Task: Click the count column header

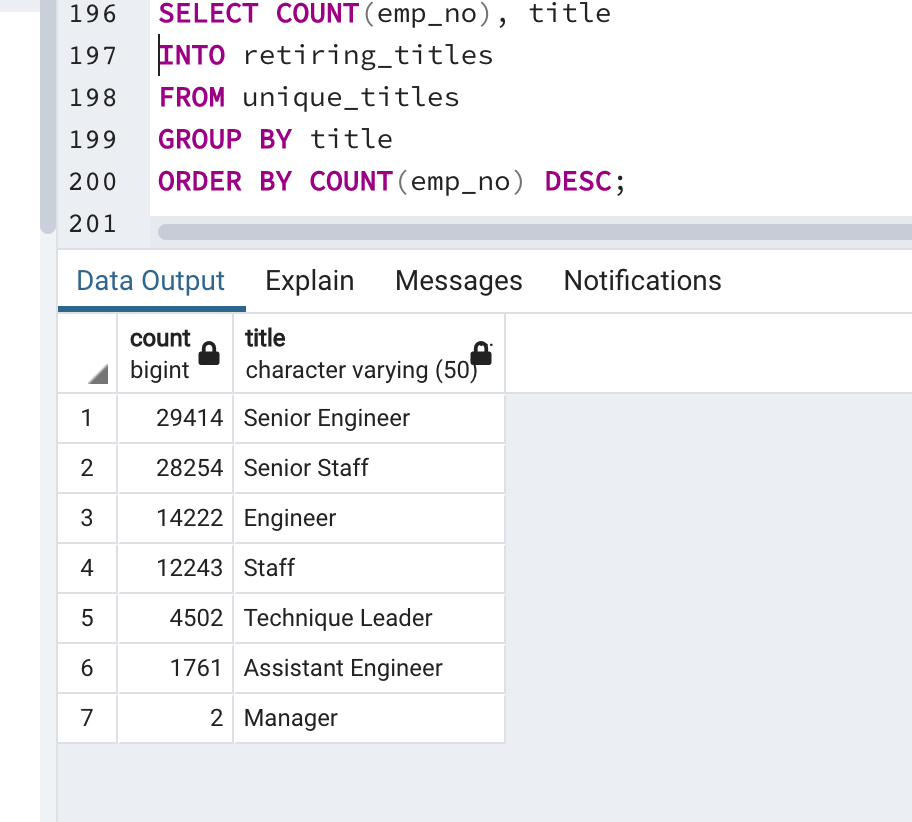Action: coord(175,354)
